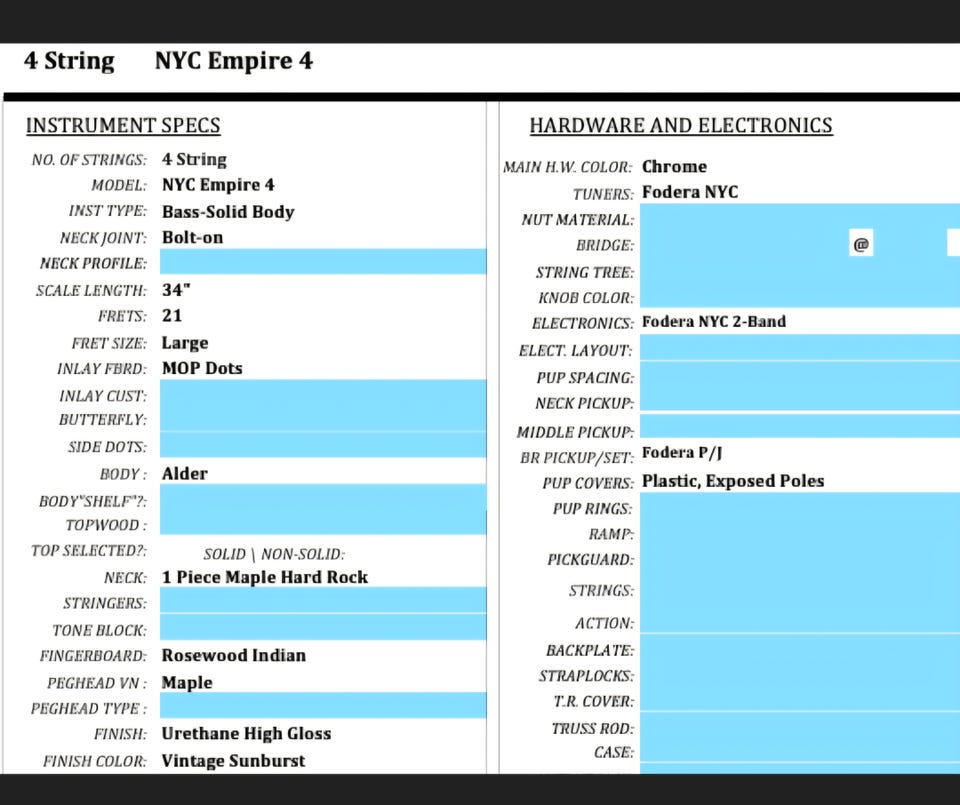Click the empty STRINGERS field
The image size is (960, 805).
(323, 601)
